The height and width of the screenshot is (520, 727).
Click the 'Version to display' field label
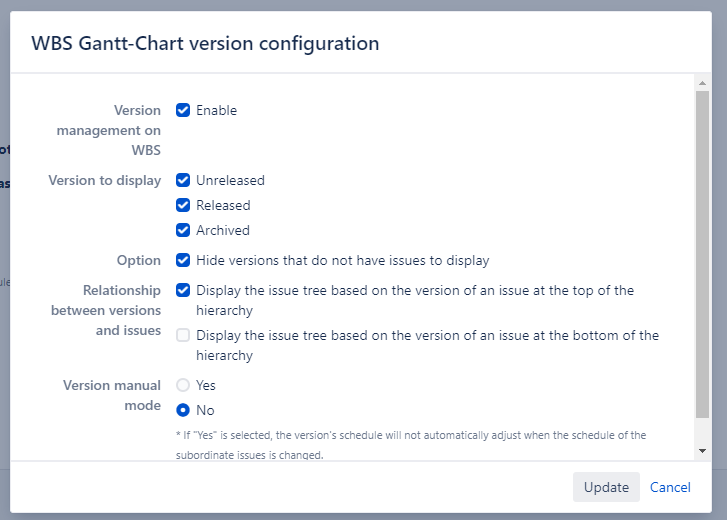105,180
